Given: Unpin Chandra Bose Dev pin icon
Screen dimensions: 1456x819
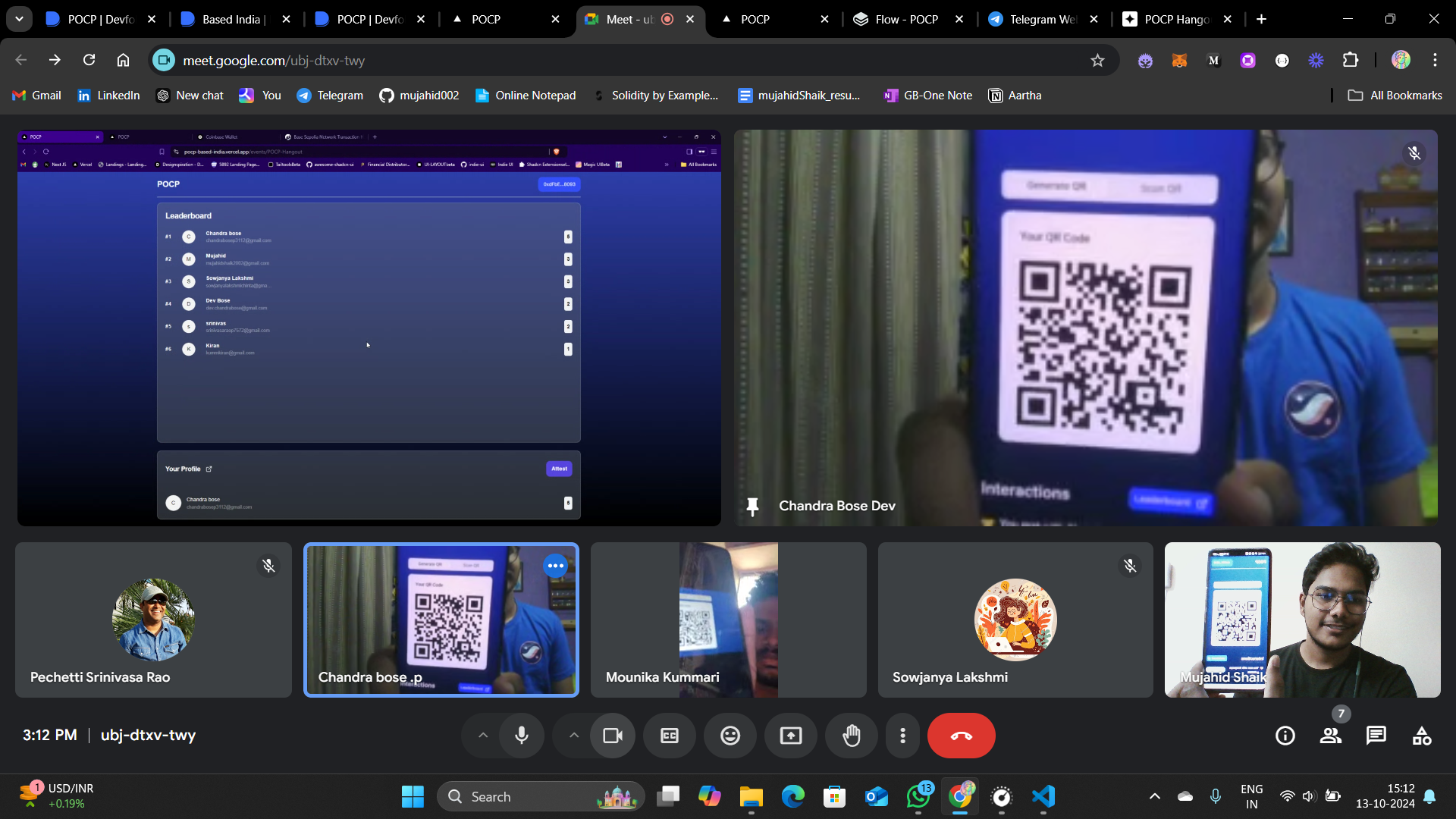Looking at the screenshot, I should pyautogui.click(x=752, y=507).
